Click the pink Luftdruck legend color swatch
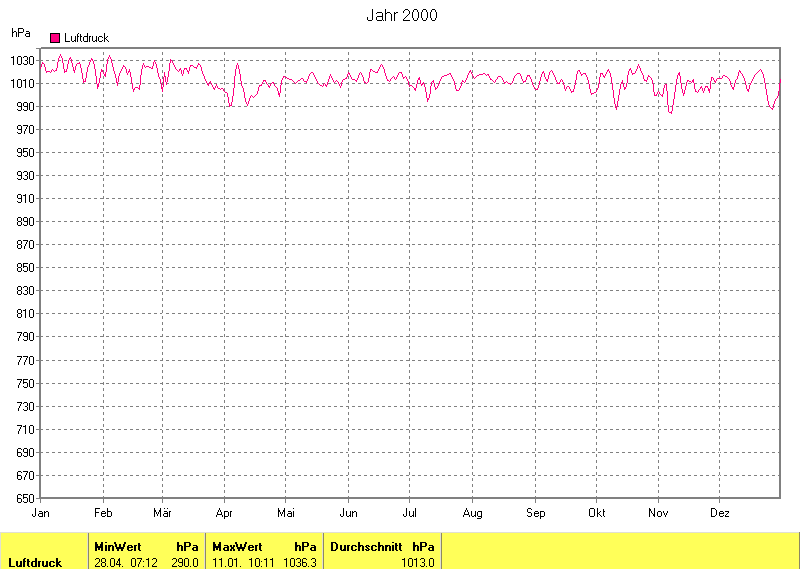 point(55,37)
